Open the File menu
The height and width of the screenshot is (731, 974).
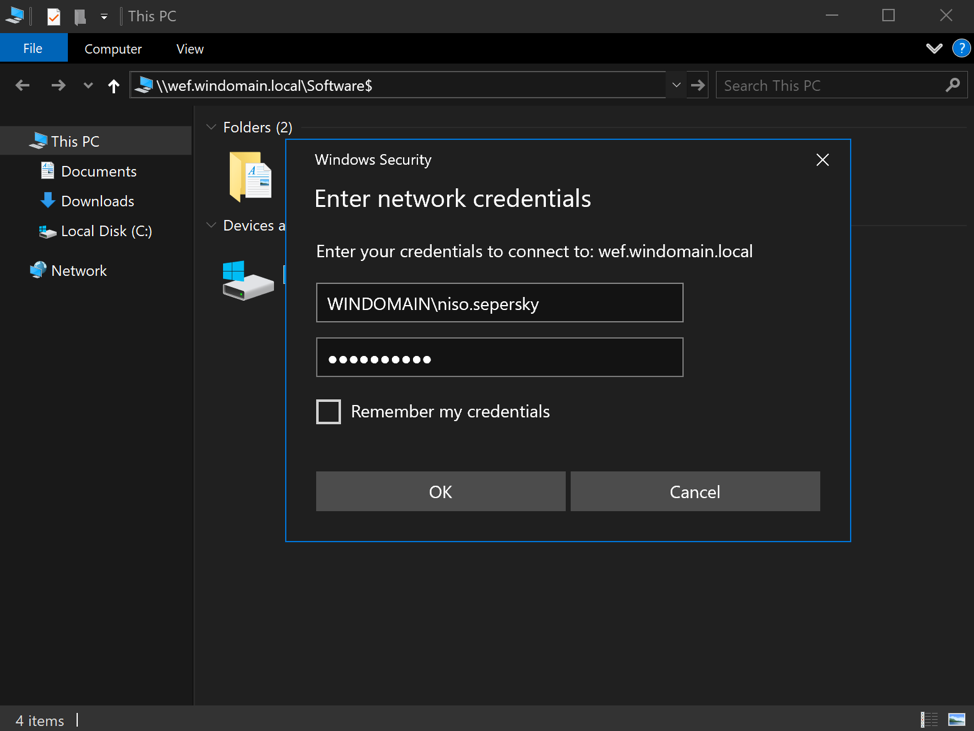[33, 48]
